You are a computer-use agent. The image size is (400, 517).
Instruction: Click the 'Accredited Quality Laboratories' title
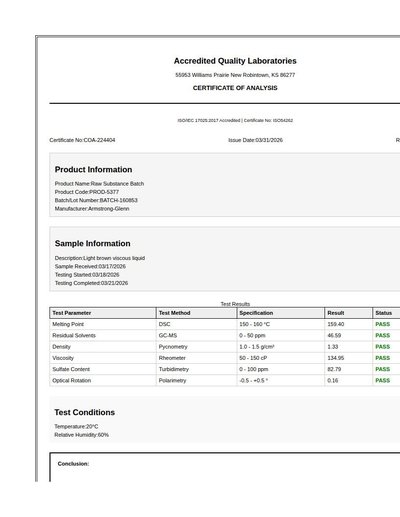click(235, 61)
